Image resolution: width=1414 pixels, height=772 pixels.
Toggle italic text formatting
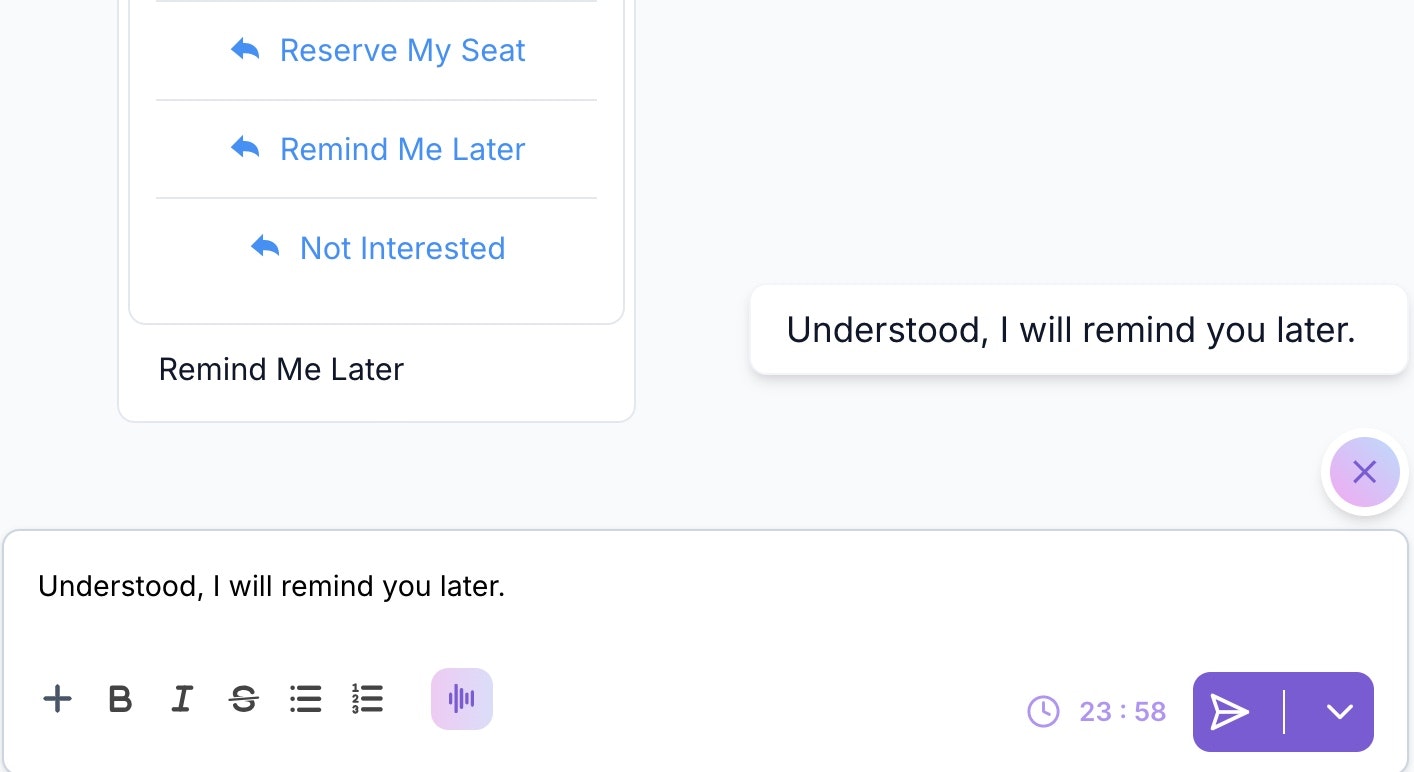pyautogui.click(x=181, y=698)
